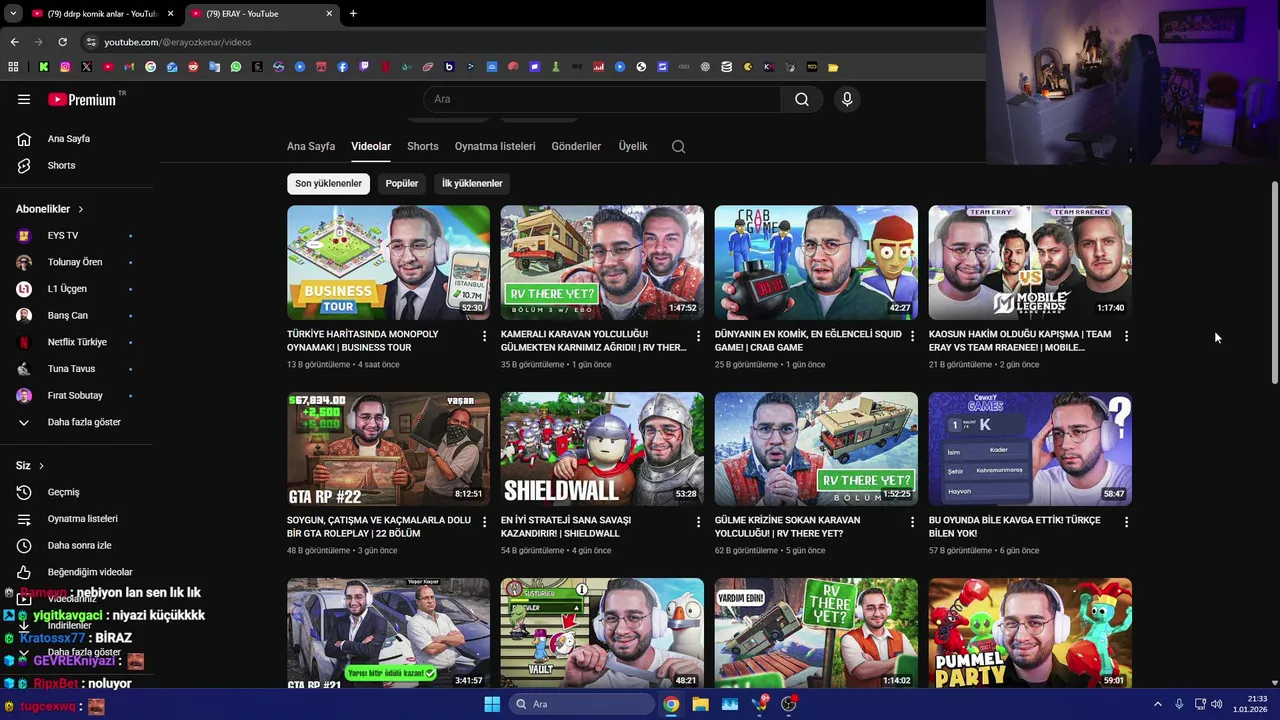Select the Popüler filter chip
The image size is (1280, 720).
[x=402, y=183]
